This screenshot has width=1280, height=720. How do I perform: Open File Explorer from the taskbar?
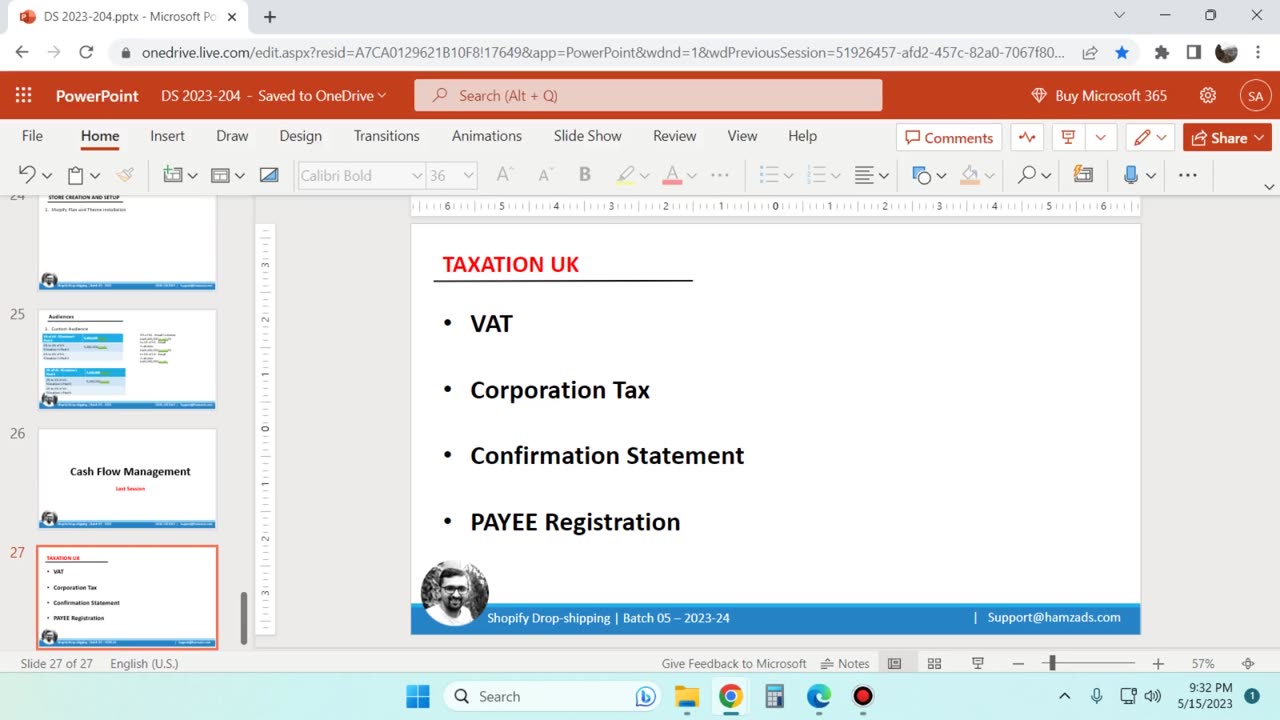pyautogui.click(x=686, y=696)
